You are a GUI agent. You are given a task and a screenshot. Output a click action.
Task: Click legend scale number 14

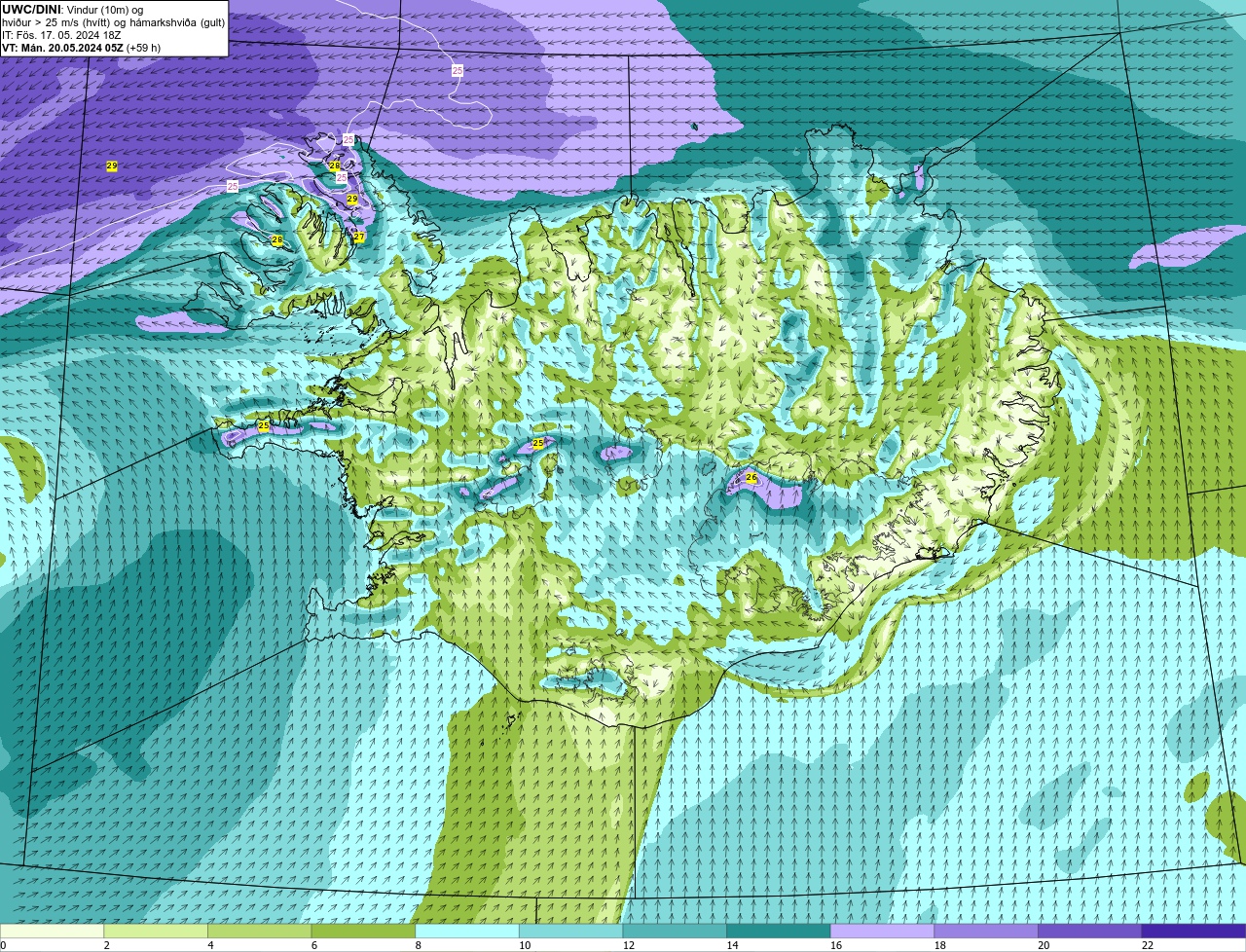click(x=732, y=945)
